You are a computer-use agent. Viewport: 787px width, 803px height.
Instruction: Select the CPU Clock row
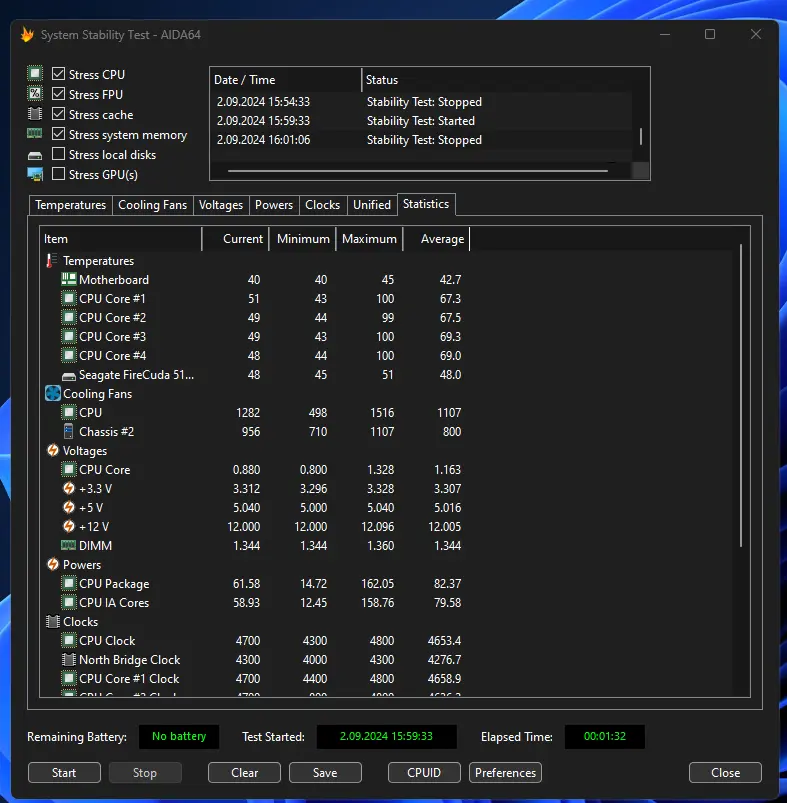coord(255,641)
